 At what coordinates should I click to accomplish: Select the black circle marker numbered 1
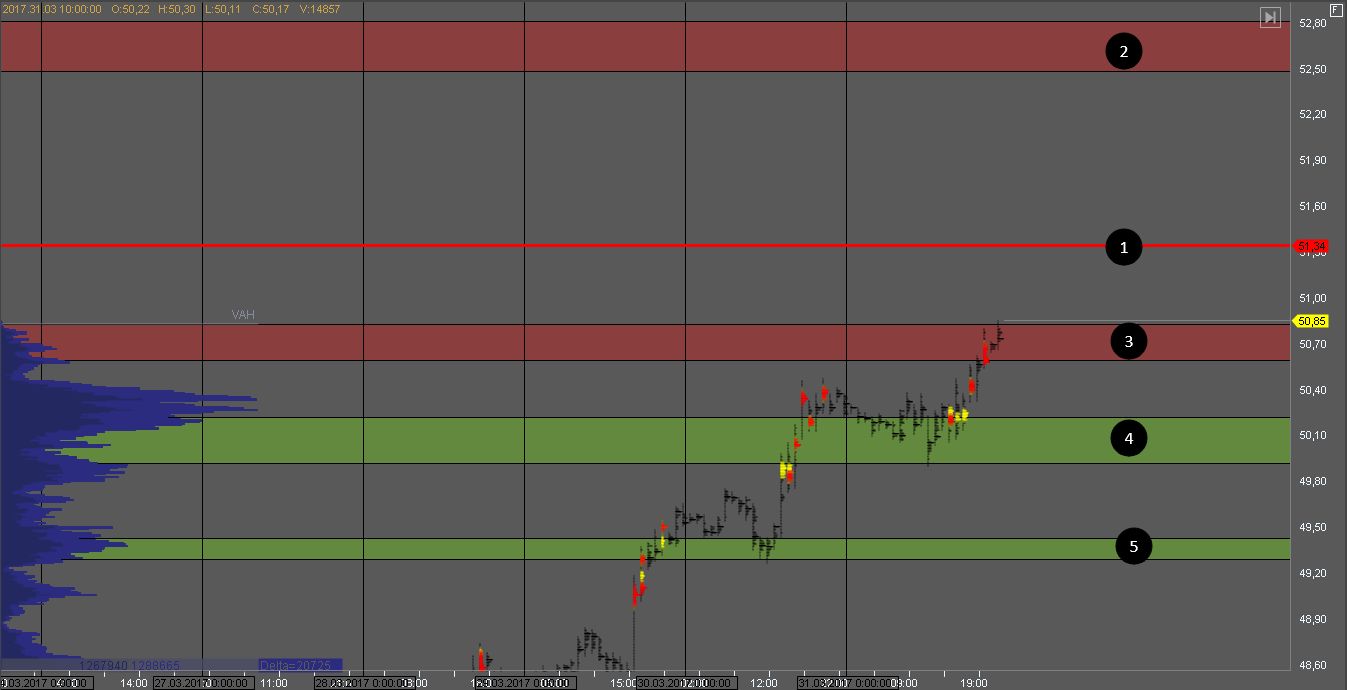point(1123,247)
